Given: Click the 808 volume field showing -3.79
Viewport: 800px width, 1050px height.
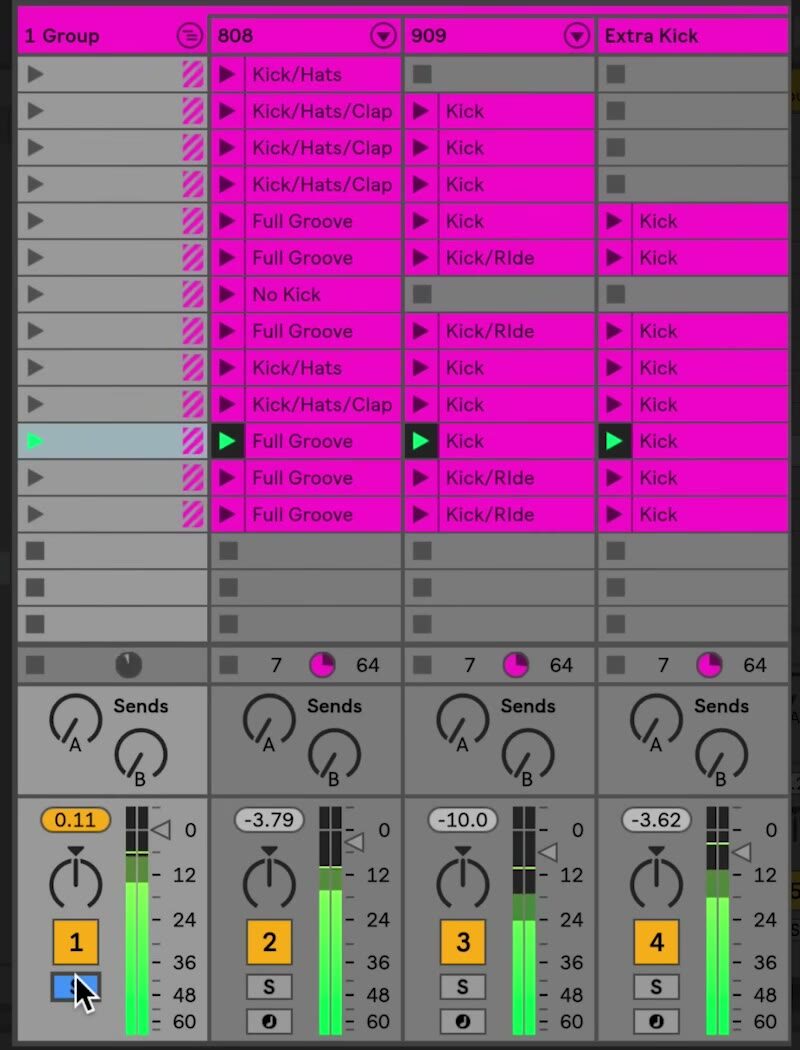Looking at the screenshot, I should tap(269, 820).
